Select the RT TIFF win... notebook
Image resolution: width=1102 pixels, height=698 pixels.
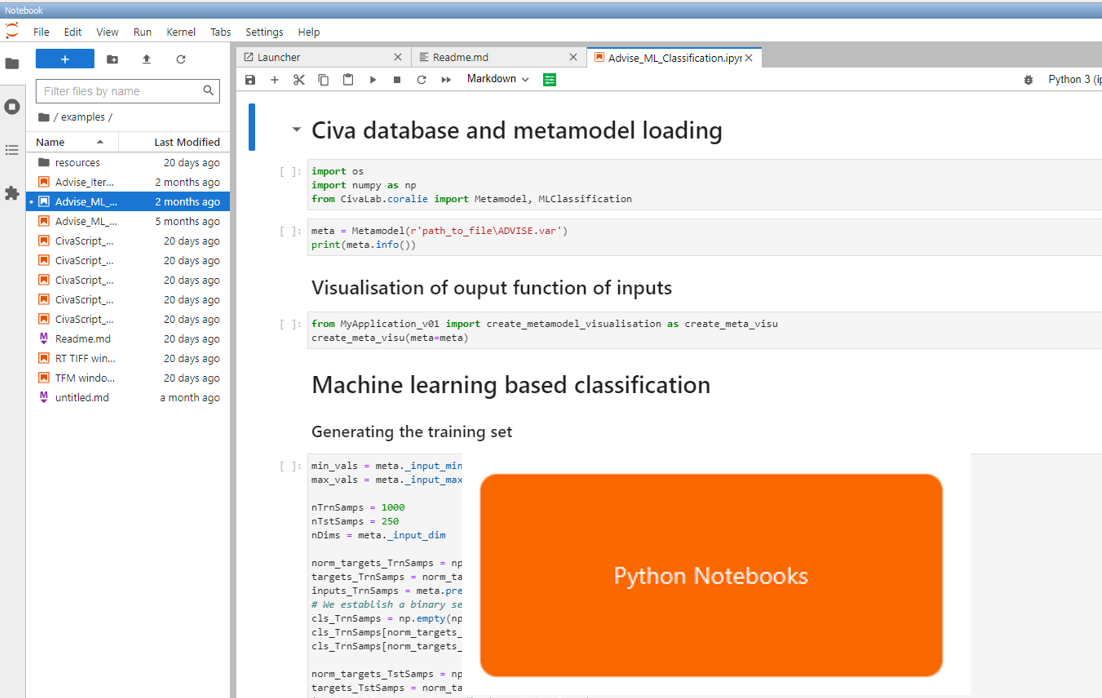[128, 358]
